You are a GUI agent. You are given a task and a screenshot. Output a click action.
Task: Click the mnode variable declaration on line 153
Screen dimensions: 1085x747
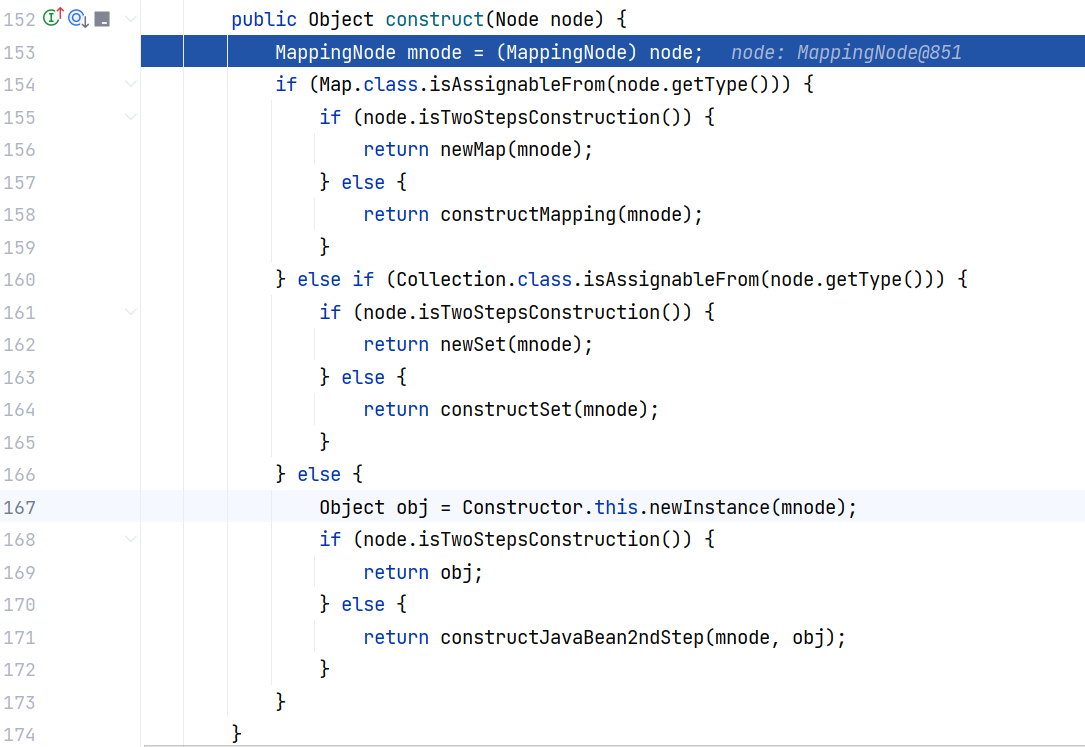click(x=434, y=53)
